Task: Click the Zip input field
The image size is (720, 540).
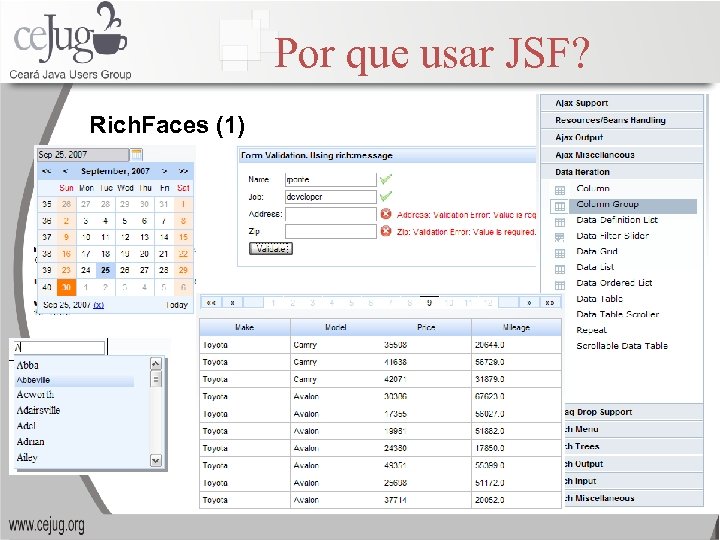Action: pyautogui.click(x=331, y=231)
